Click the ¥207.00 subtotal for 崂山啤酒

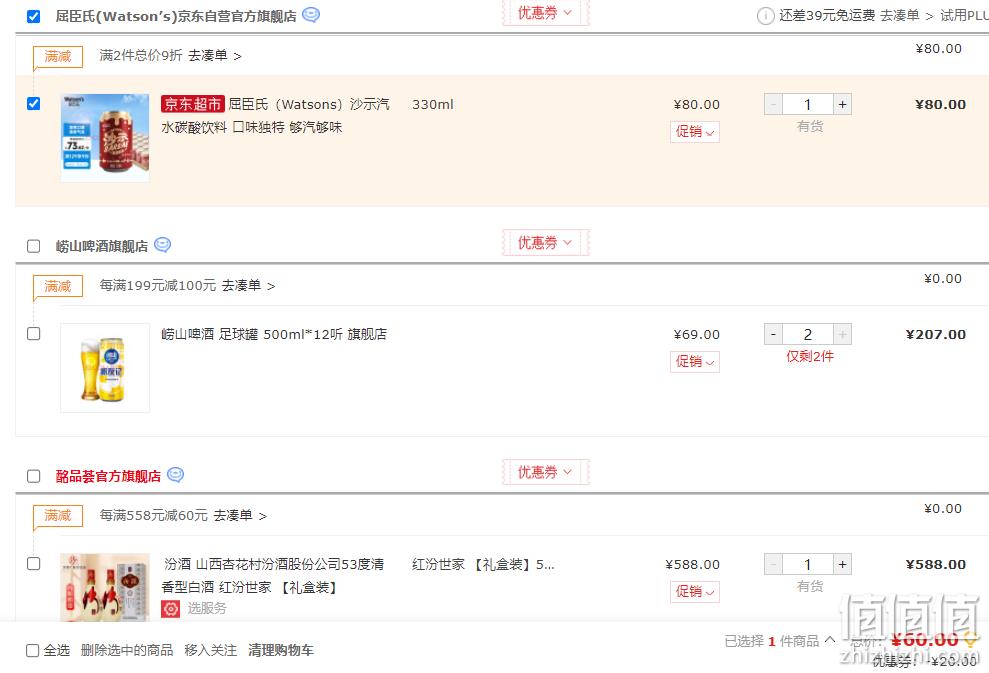pos(936,334)
